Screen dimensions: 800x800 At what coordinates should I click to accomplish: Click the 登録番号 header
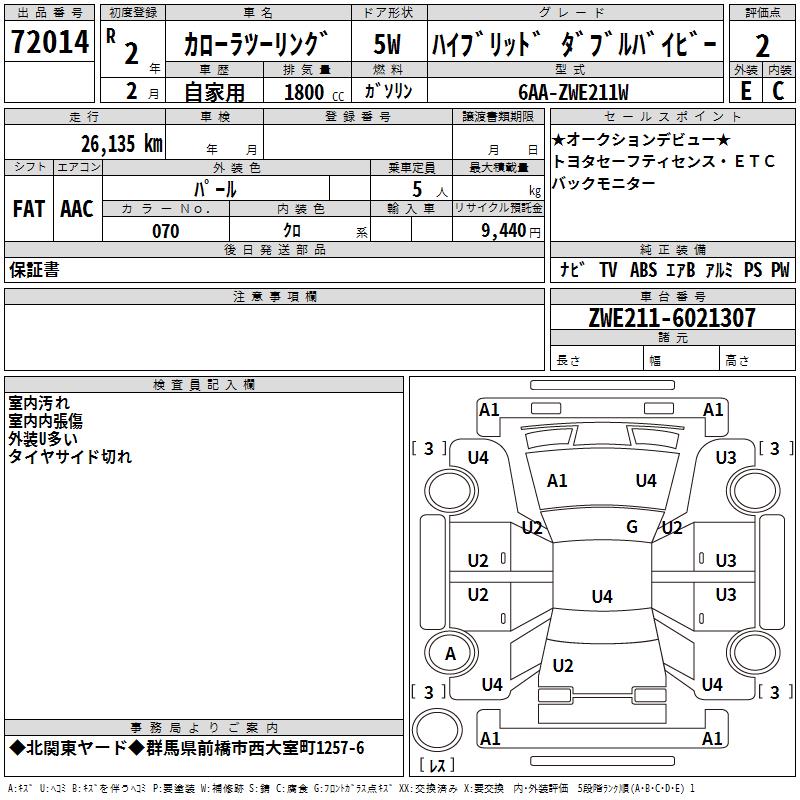[358, 116]
